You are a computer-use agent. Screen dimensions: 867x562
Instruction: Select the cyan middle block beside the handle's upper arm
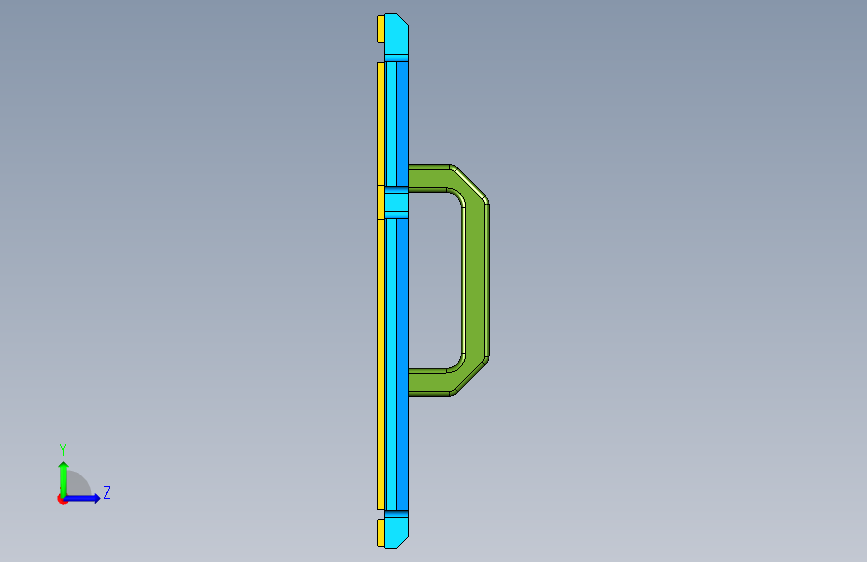coord(396,202)
